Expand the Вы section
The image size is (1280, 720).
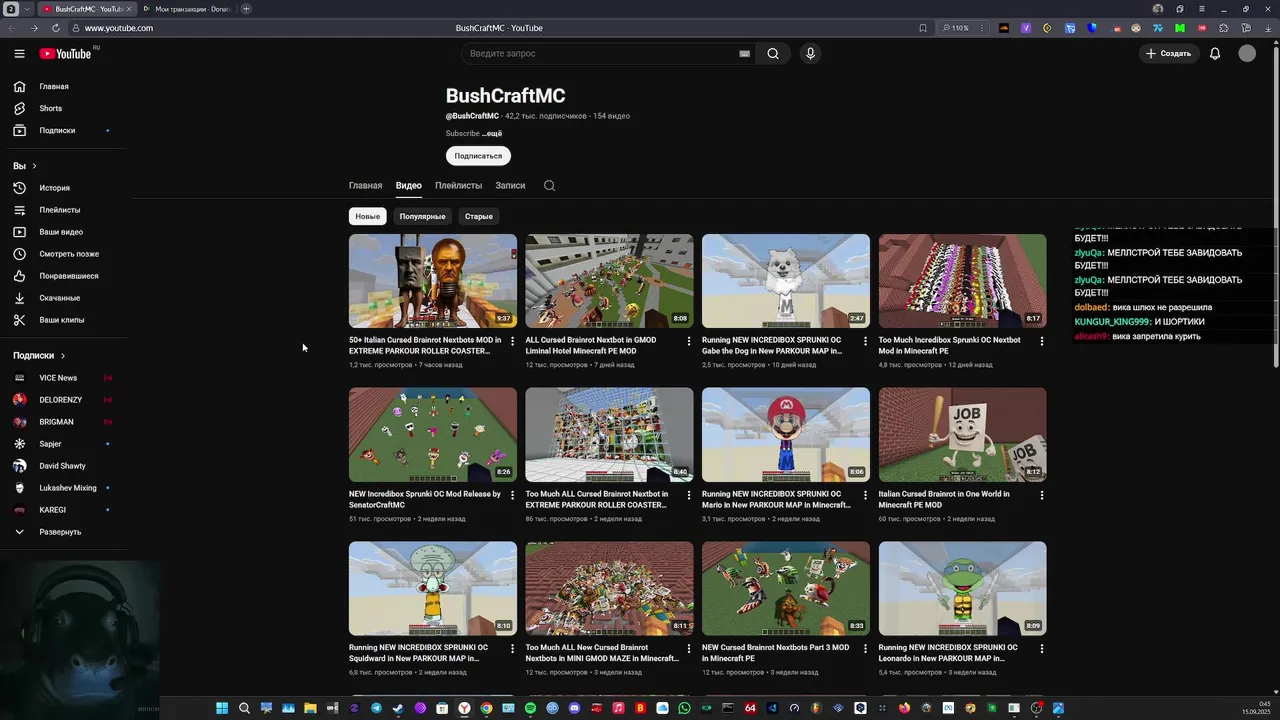tap(25, 166)
